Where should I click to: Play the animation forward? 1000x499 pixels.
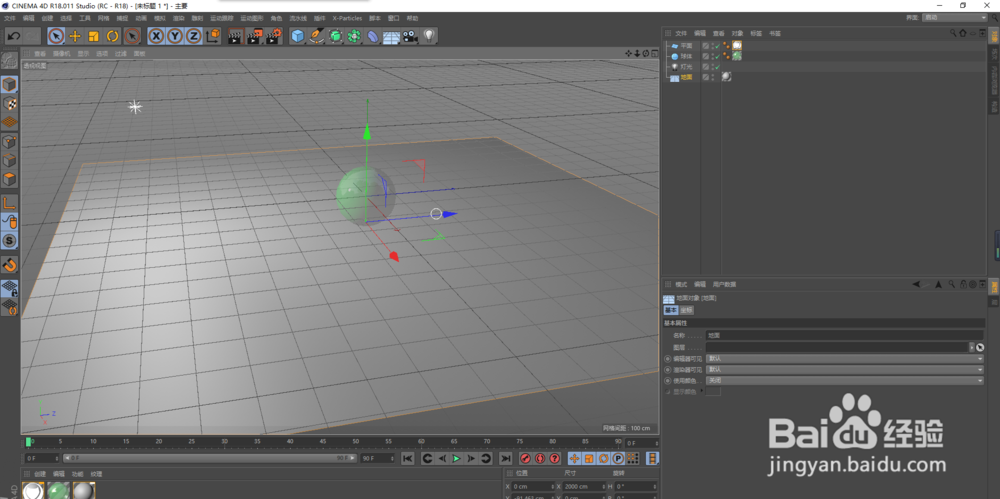pyautogui.click(x=457, y=458)
